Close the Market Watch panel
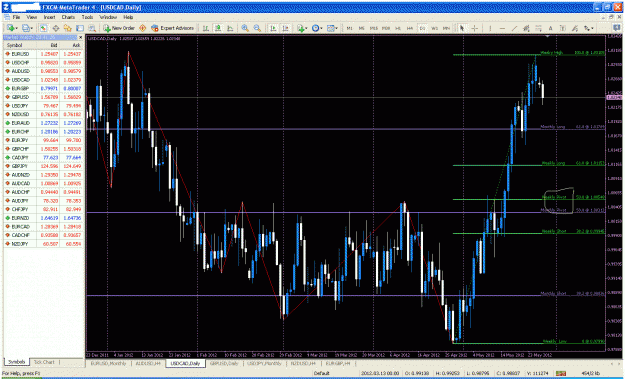 click(x=81, y=37)
